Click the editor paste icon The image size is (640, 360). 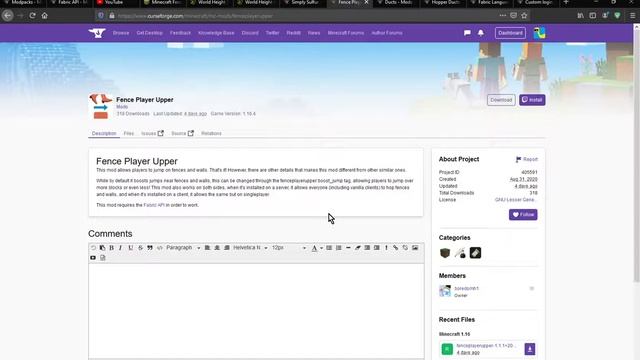click(102, 248)
